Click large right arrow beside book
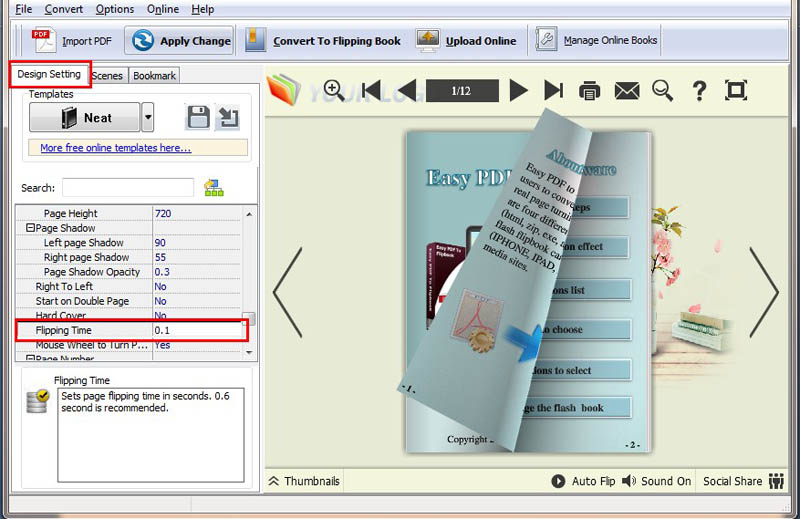The height and width of the screenshot is (519, 800). [x=763, y=292]
